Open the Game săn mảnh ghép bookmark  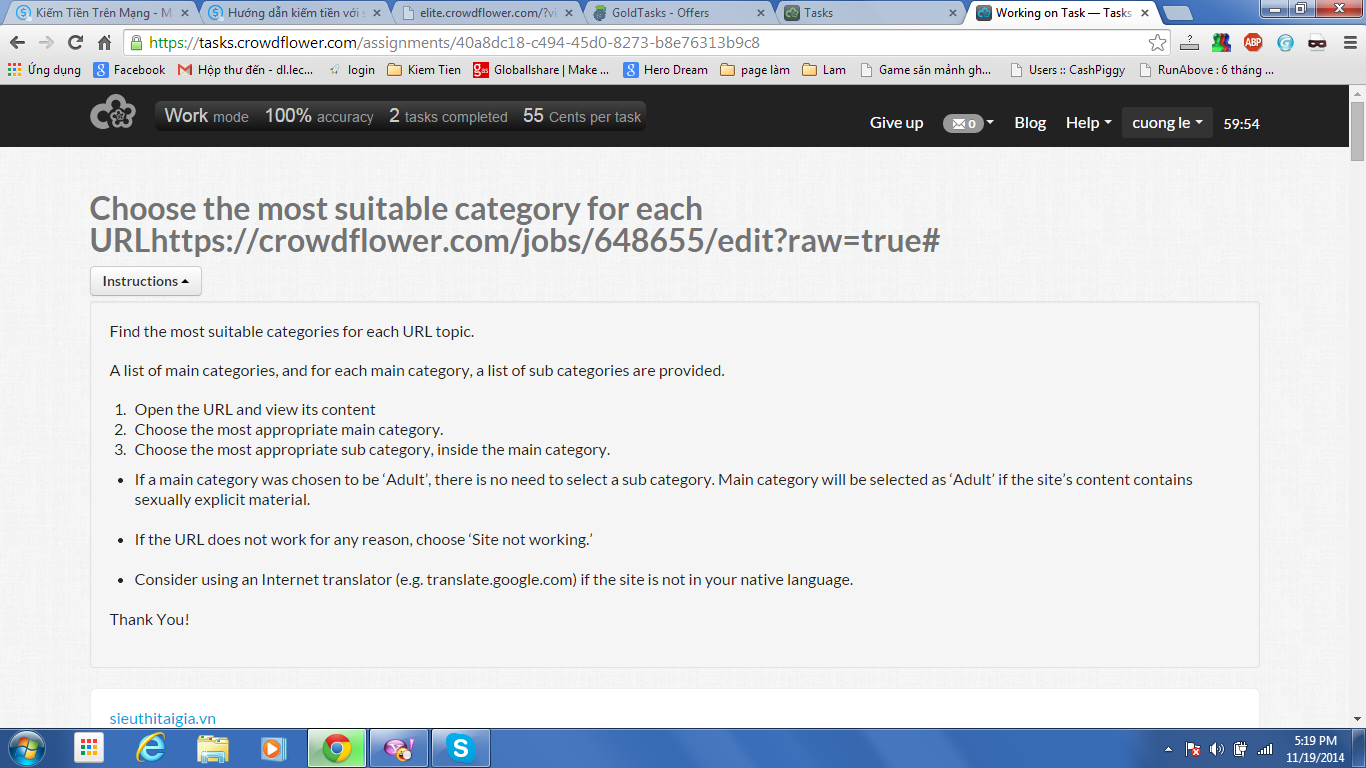click(925, 70)
